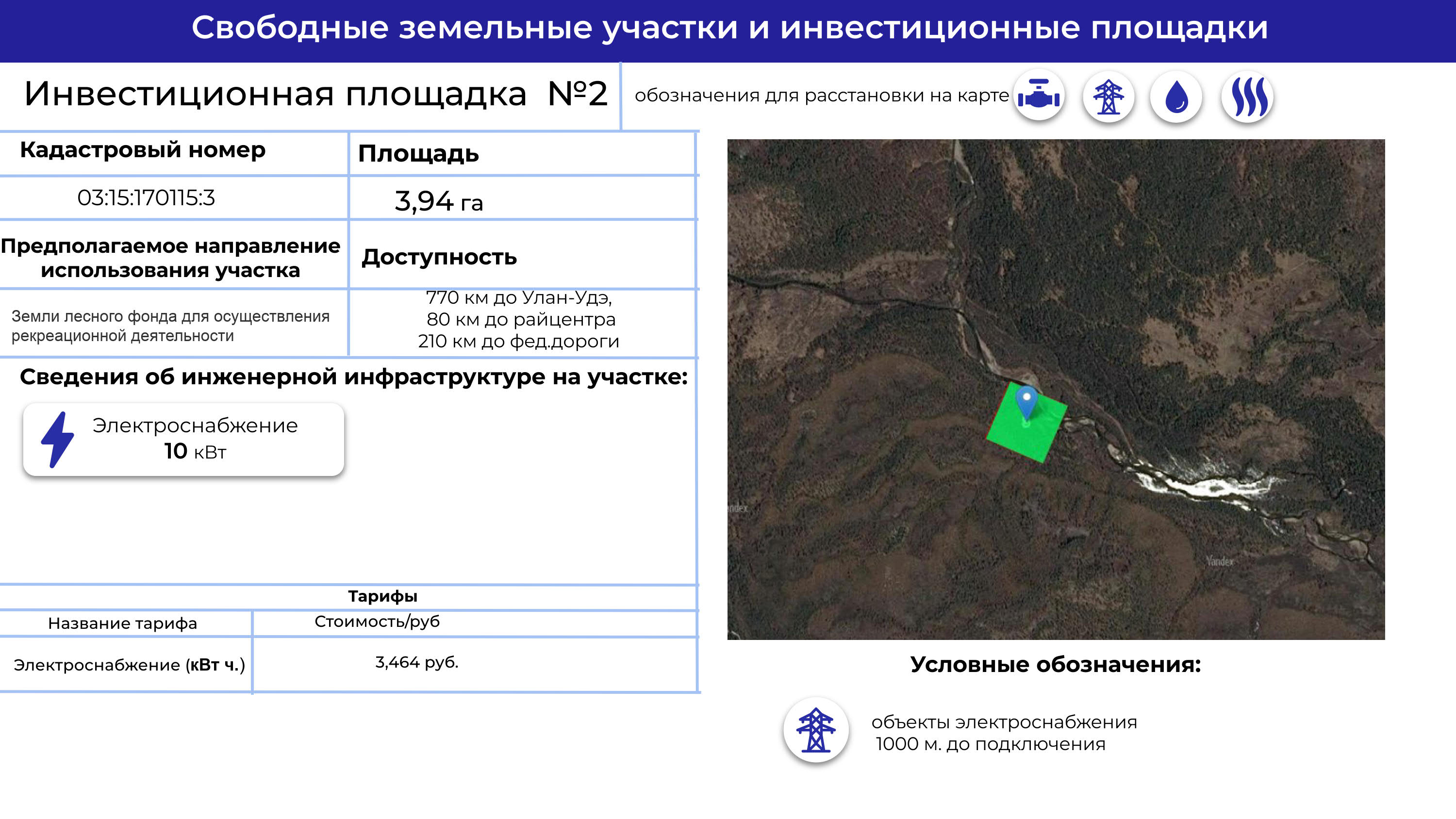The height and width of the screenshot is (819, 1456).
Task: Select the tariff value 3,464 руб.
Action: pyautogui.click(x=416, y=662)
